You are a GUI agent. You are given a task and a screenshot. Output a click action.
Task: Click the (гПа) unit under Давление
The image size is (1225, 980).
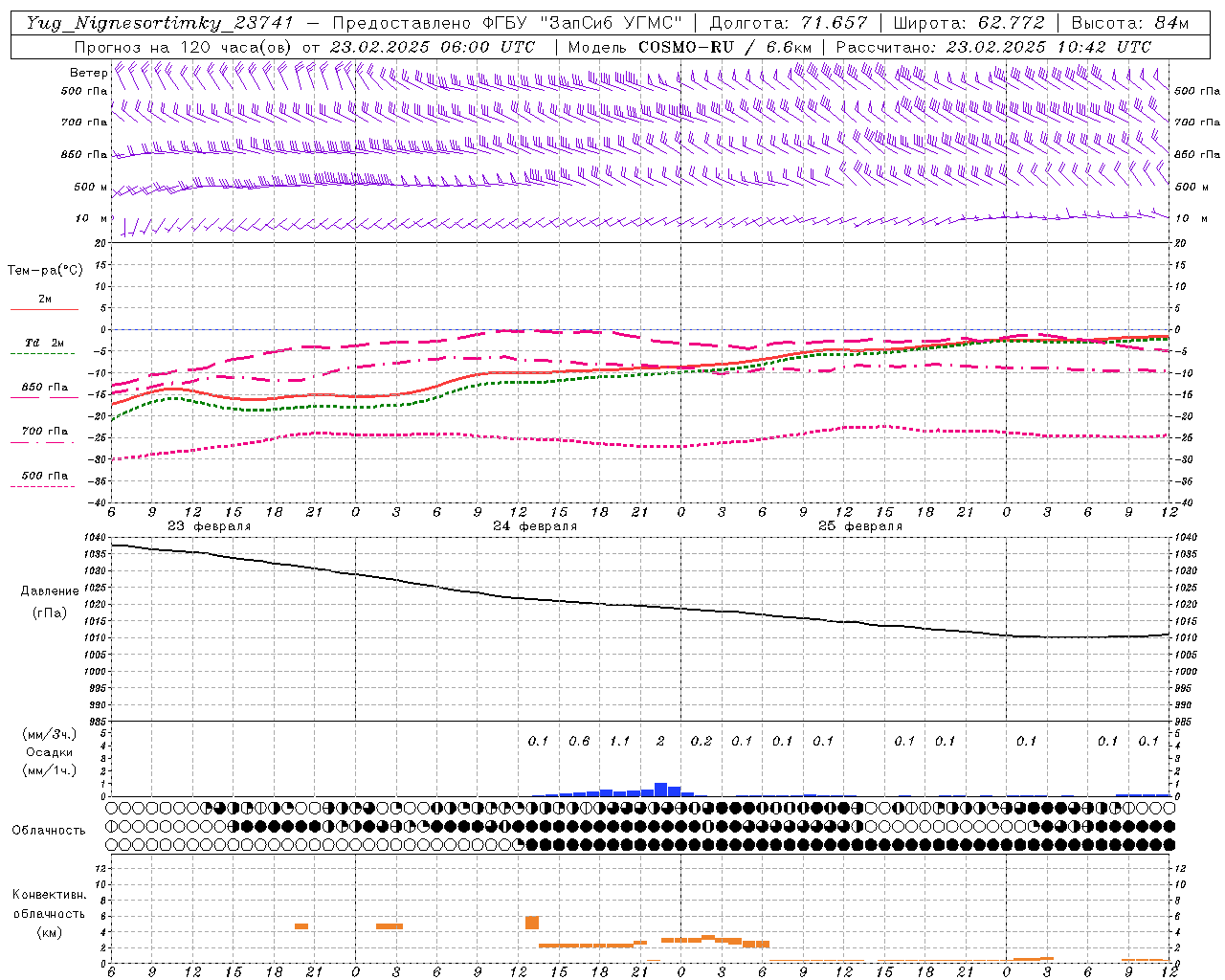(x=50, y=613)
